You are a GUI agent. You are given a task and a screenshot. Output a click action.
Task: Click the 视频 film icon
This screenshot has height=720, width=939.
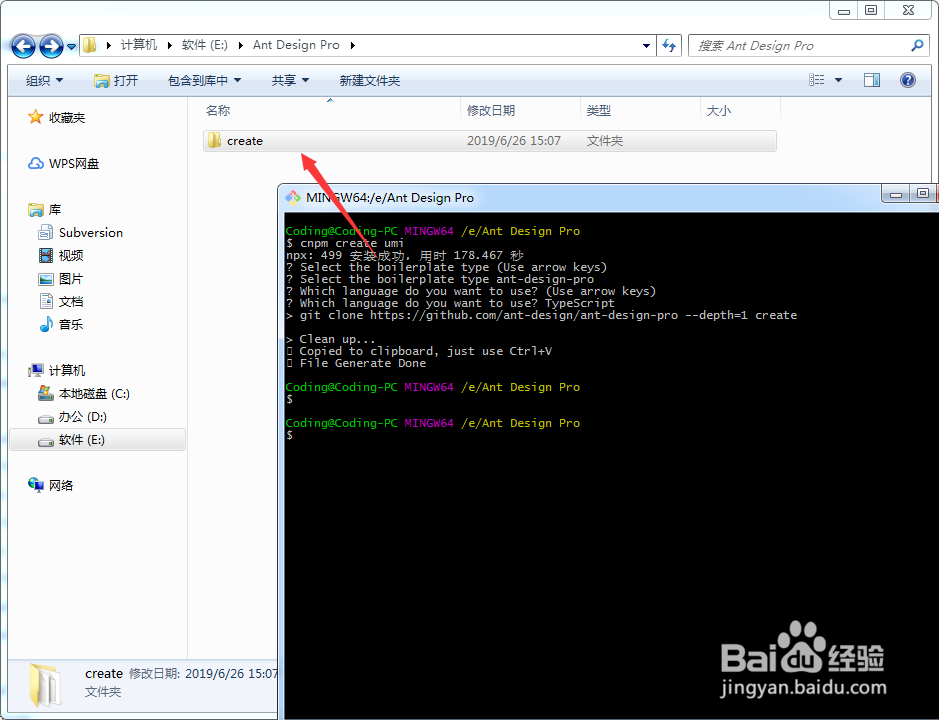[x=46, y=256]
